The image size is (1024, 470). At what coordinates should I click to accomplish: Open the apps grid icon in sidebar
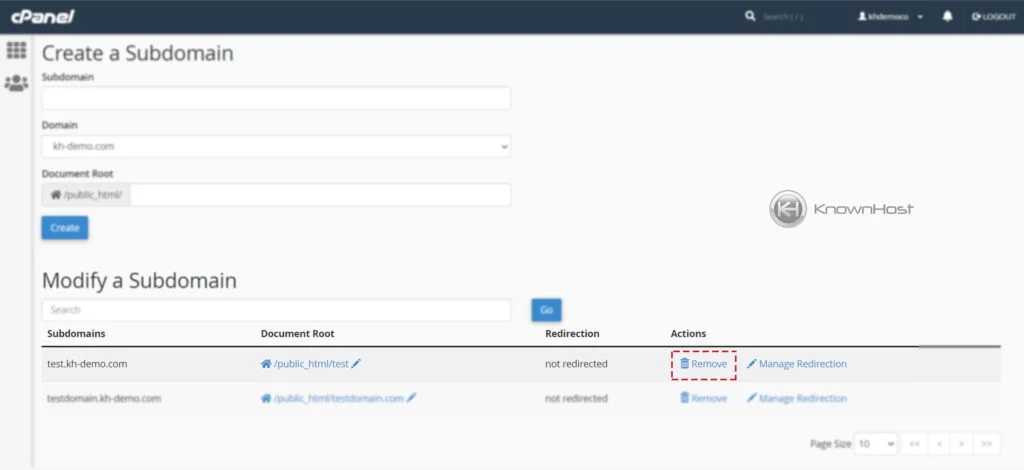pos(16,50)
